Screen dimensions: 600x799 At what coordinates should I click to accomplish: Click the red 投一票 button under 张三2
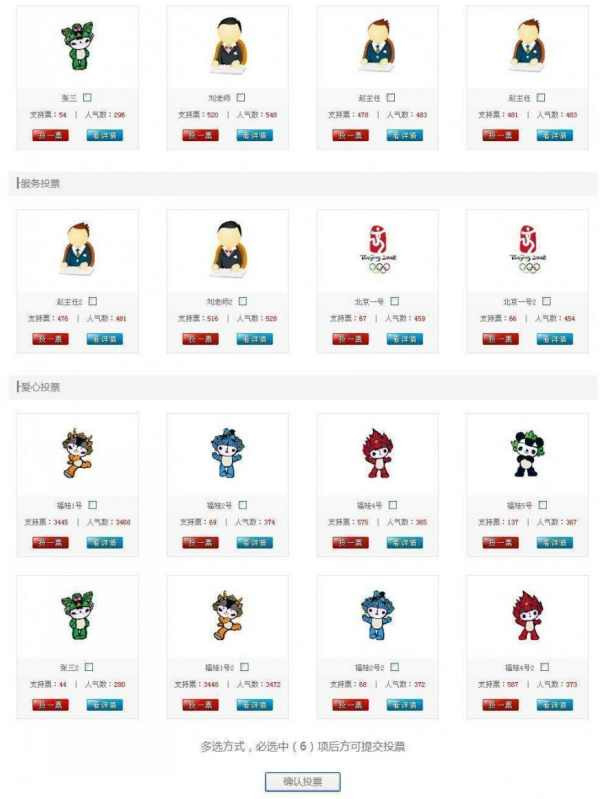(x=50, y=705)
